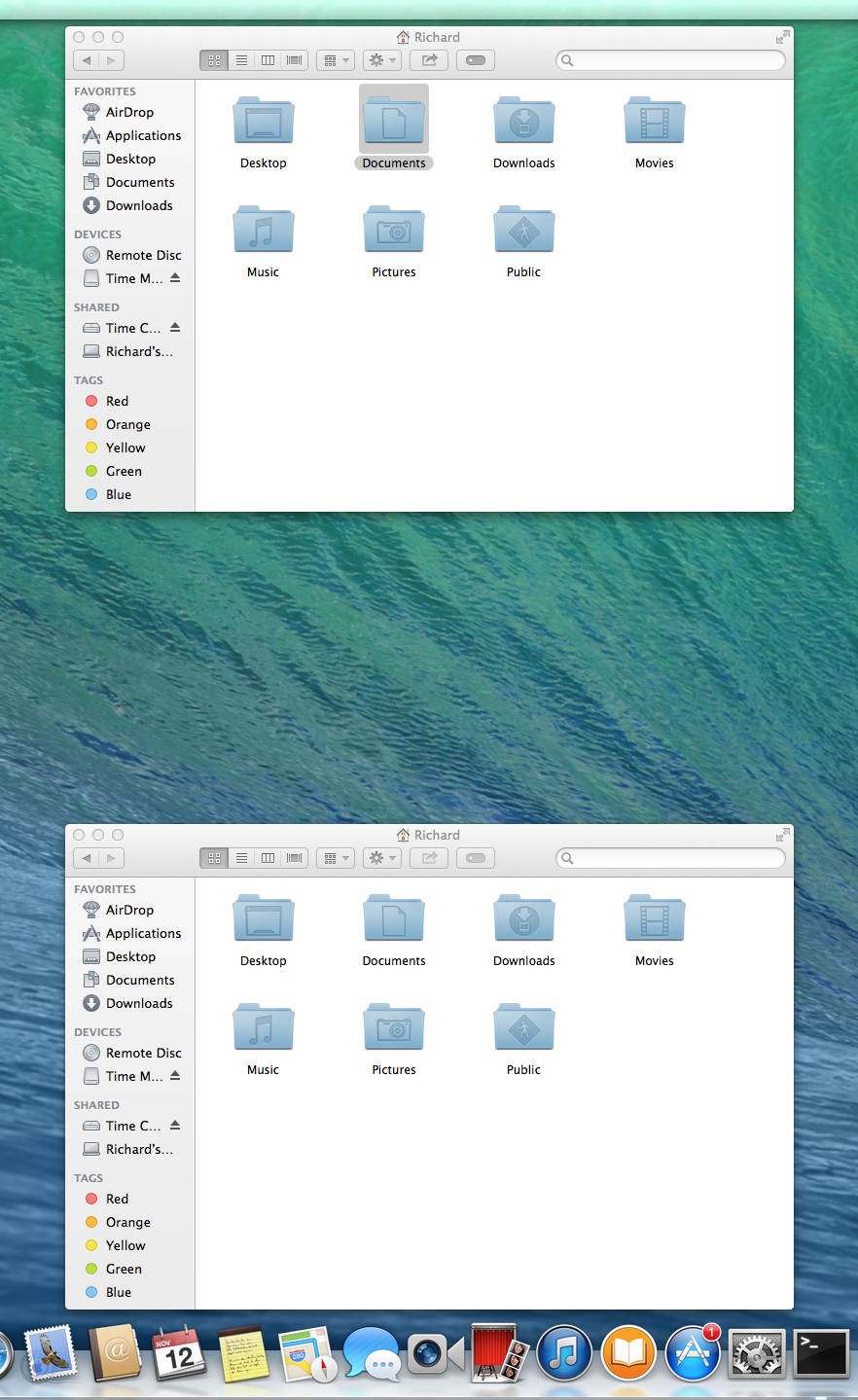This screenshot has height=1400, width=858.
Task: Select Desktop folder in lower Finder window
Action: click(263, 918)
